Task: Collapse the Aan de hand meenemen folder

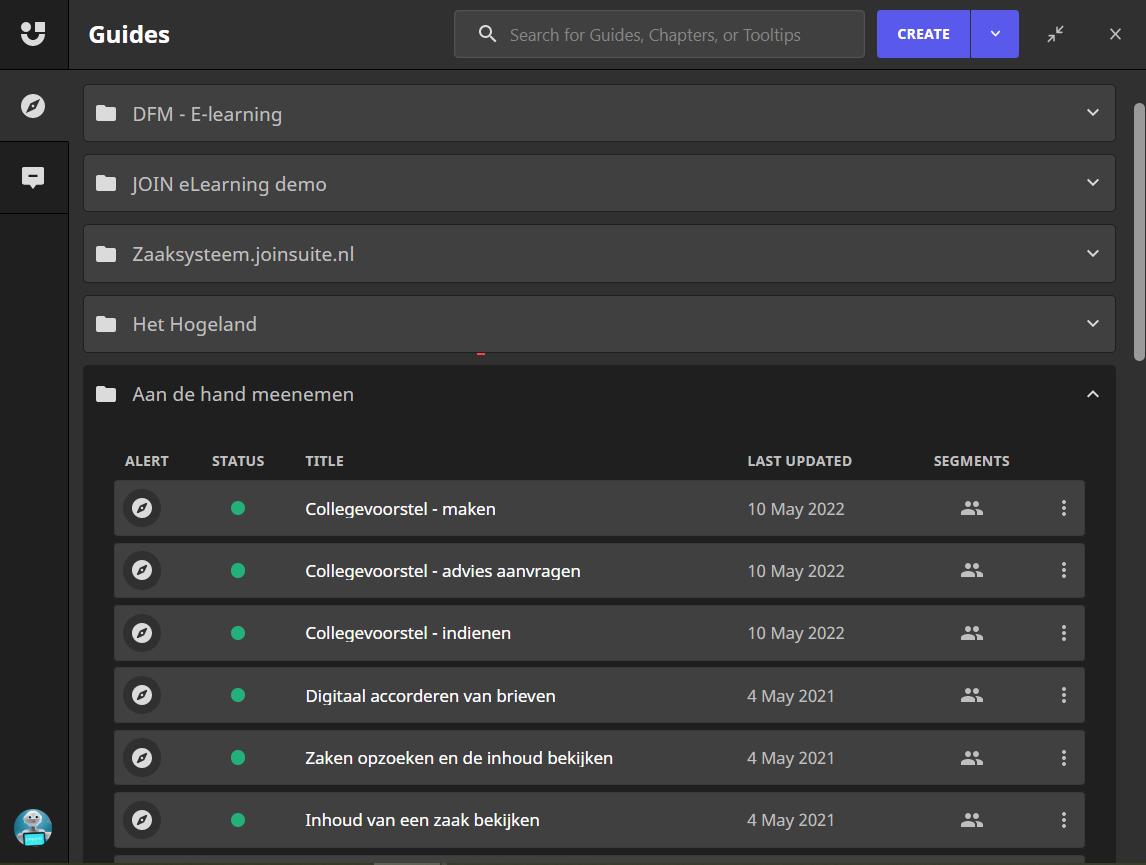Action: (1092, 394)
